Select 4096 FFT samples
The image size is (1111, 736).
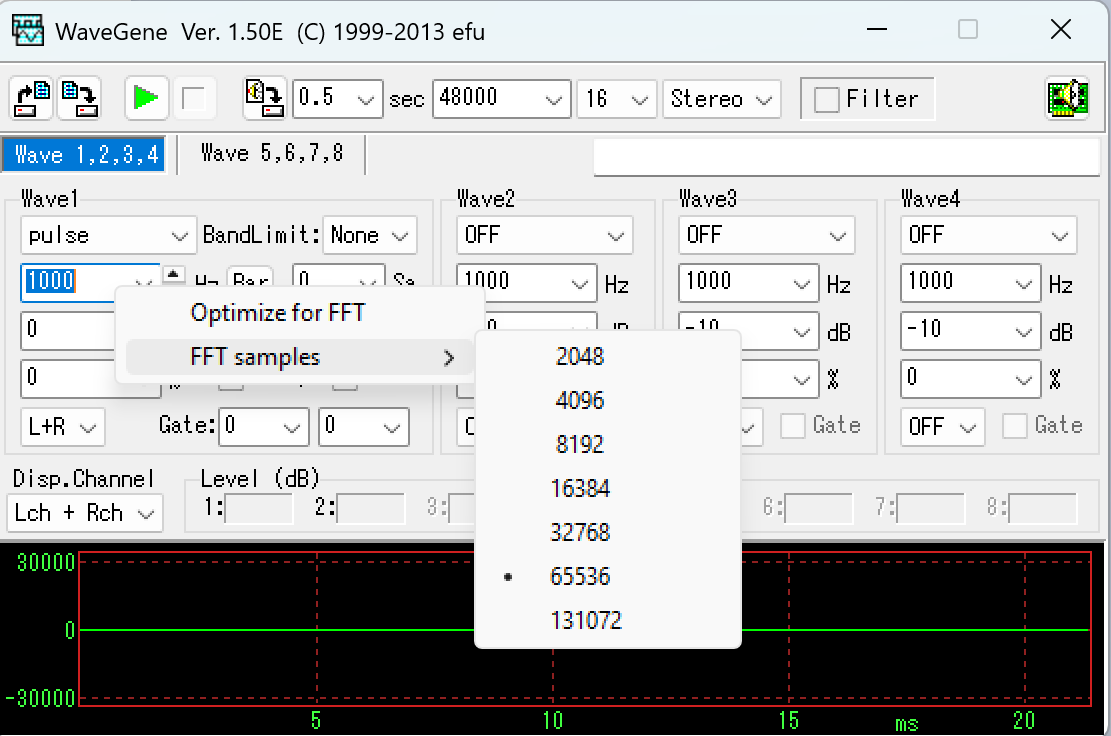pos(607,400)
